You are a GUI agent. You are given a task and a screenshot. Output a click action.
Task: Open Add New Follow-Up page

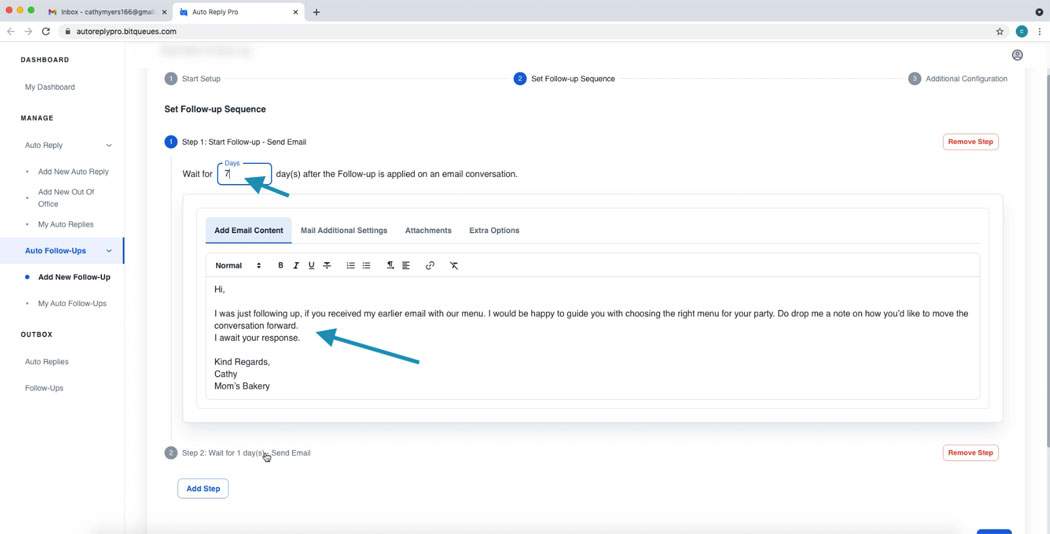coord(74,277)
